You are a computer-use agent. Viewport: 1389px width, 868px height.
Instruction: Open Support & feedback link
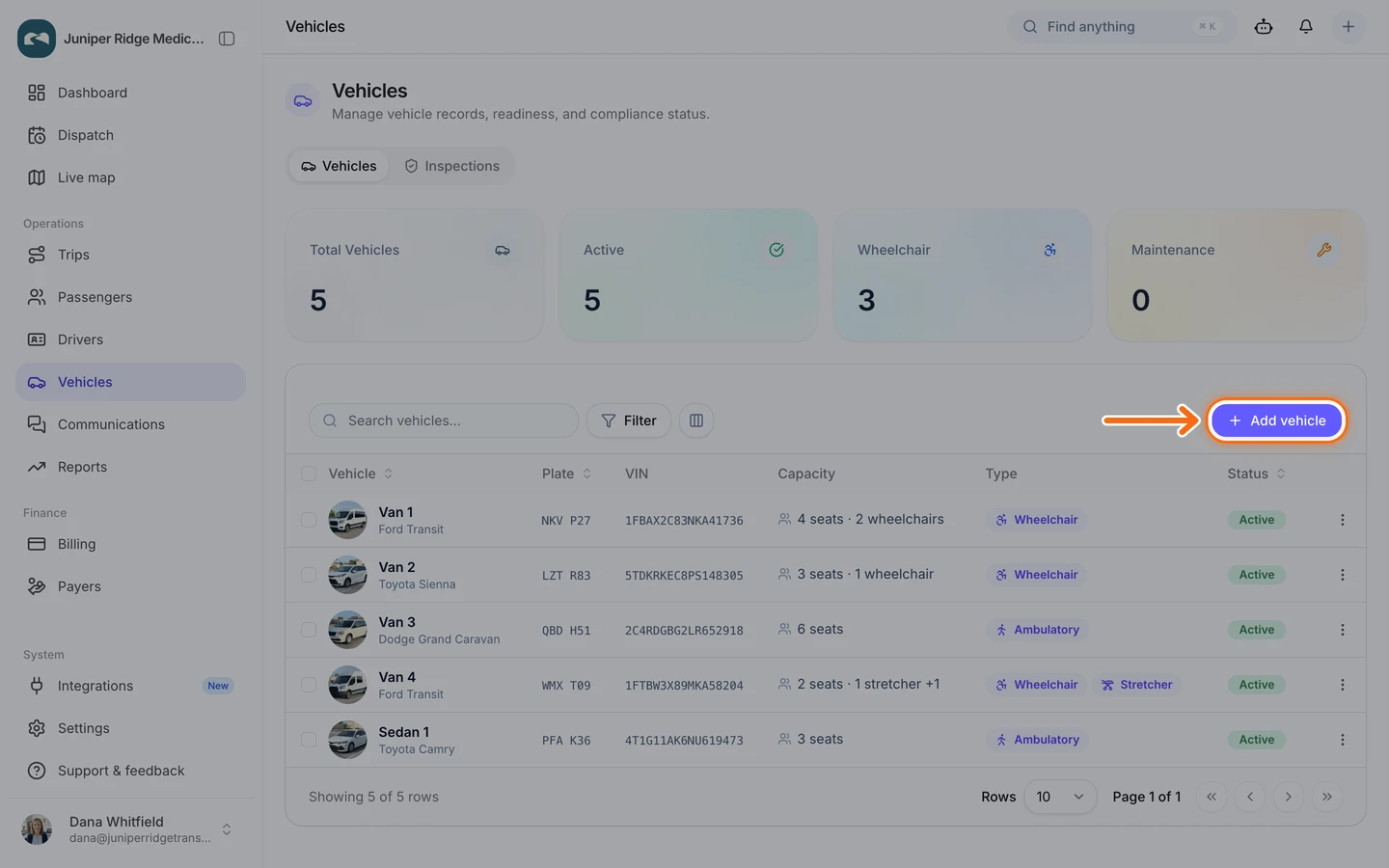pos(130,771)
